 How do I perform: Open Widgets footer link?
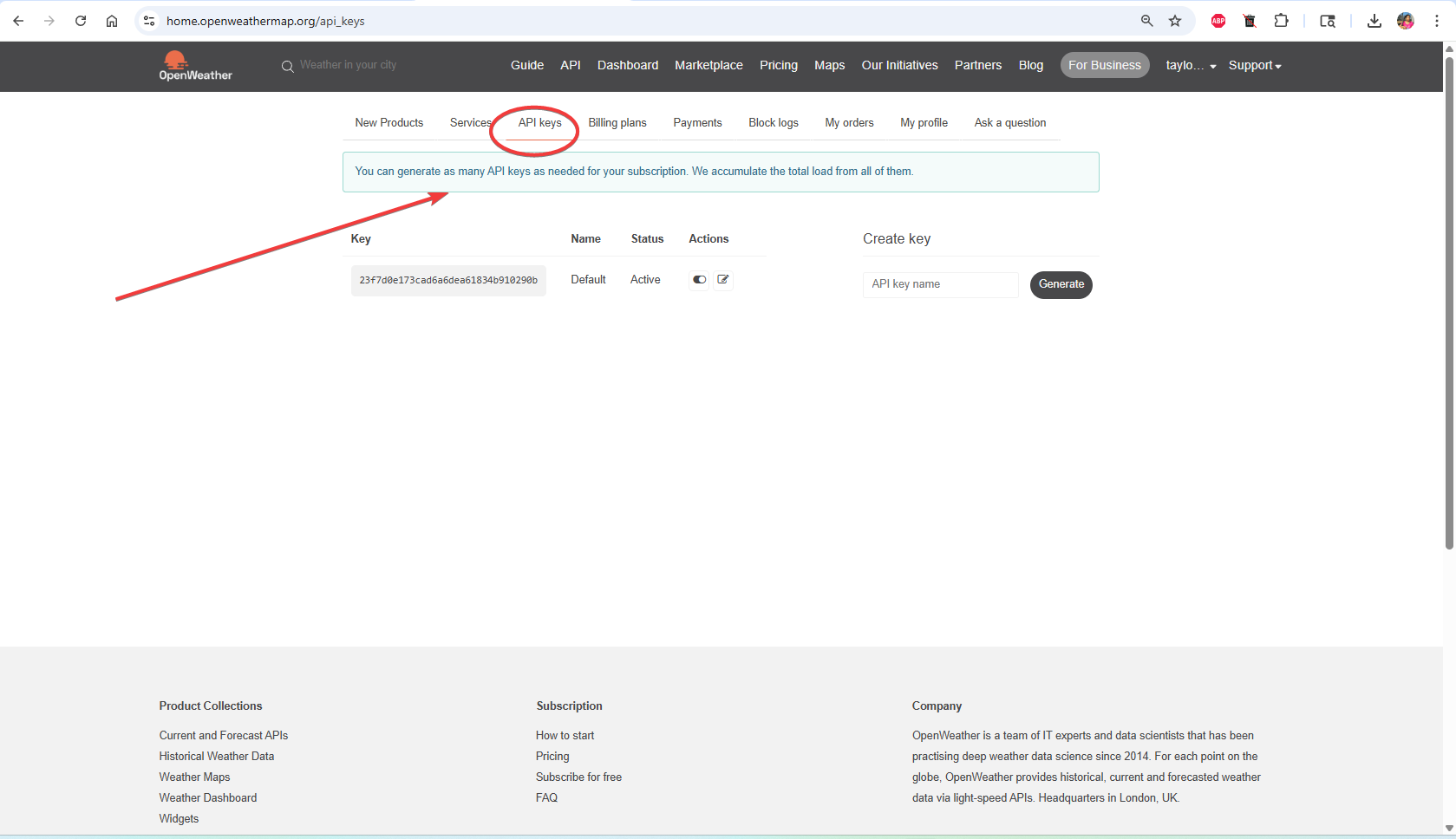pos(179,818)
